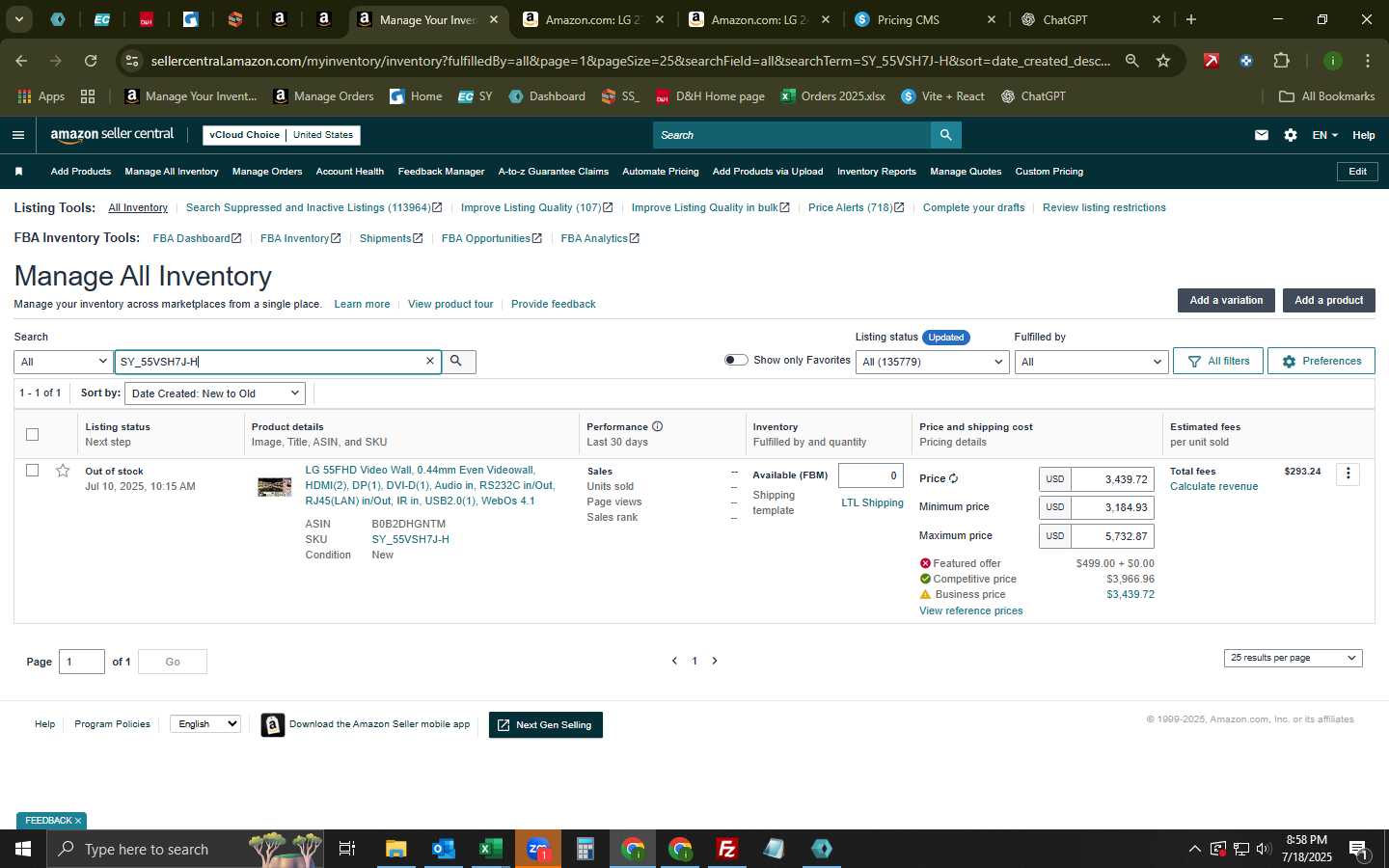Open File Explorer from the taskbar

click(x=396, y=849)
